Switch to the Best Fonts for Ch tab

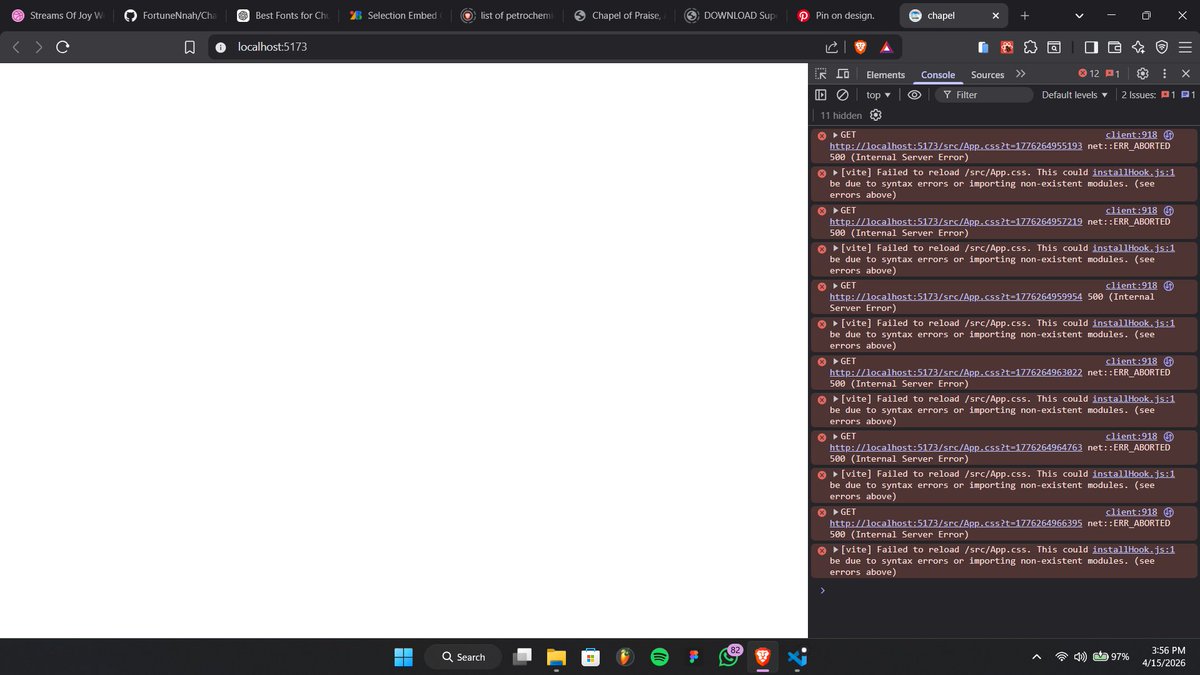pyautogui.click(x=285, y=15)
